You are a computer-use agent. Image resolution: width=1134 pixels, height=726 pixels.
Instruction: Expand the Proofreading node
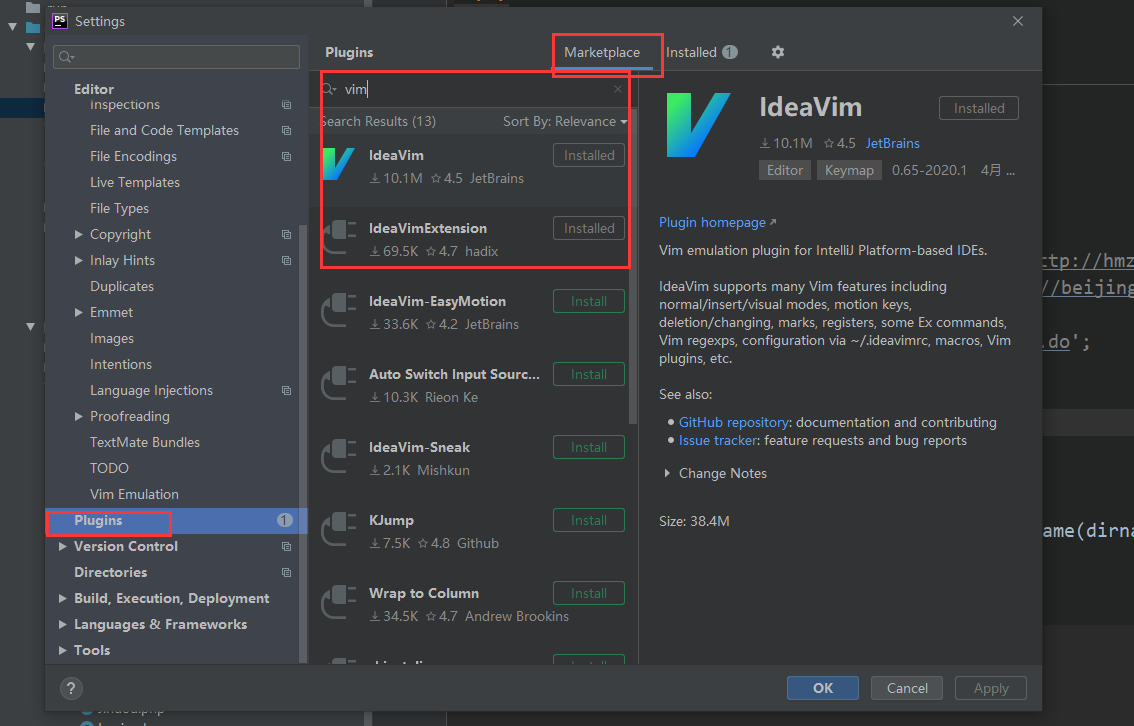[79, 417]
